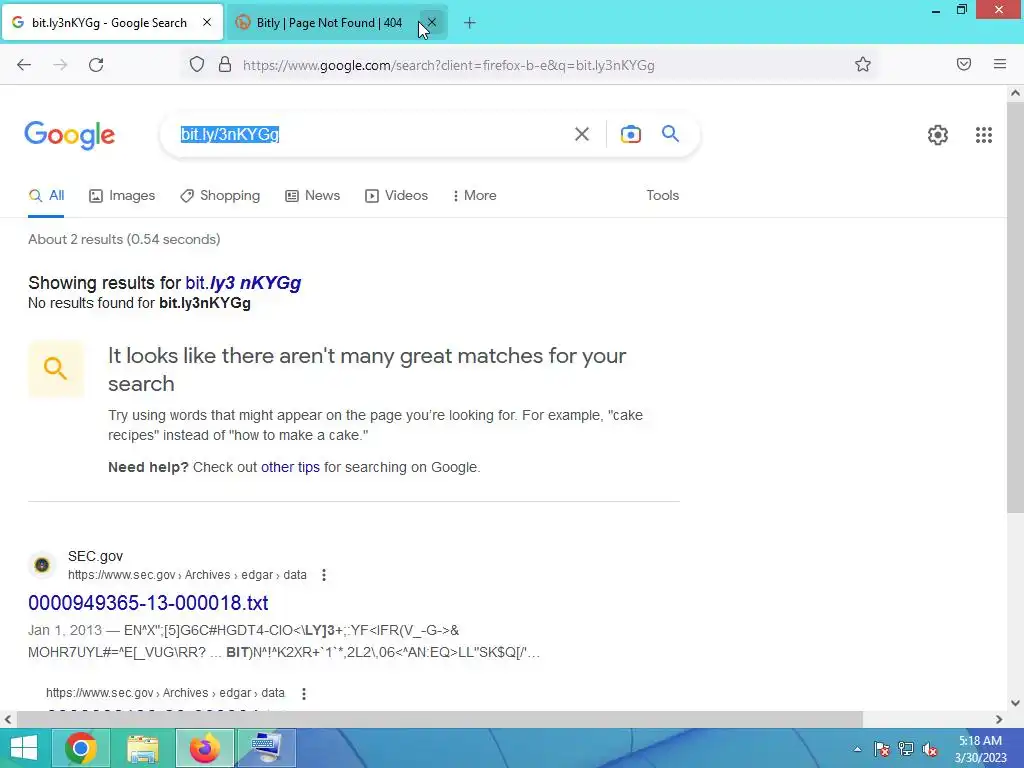This screenshot has width=1024, height=768.
Task: Click the Google logo
Action: tap(70, 135)
